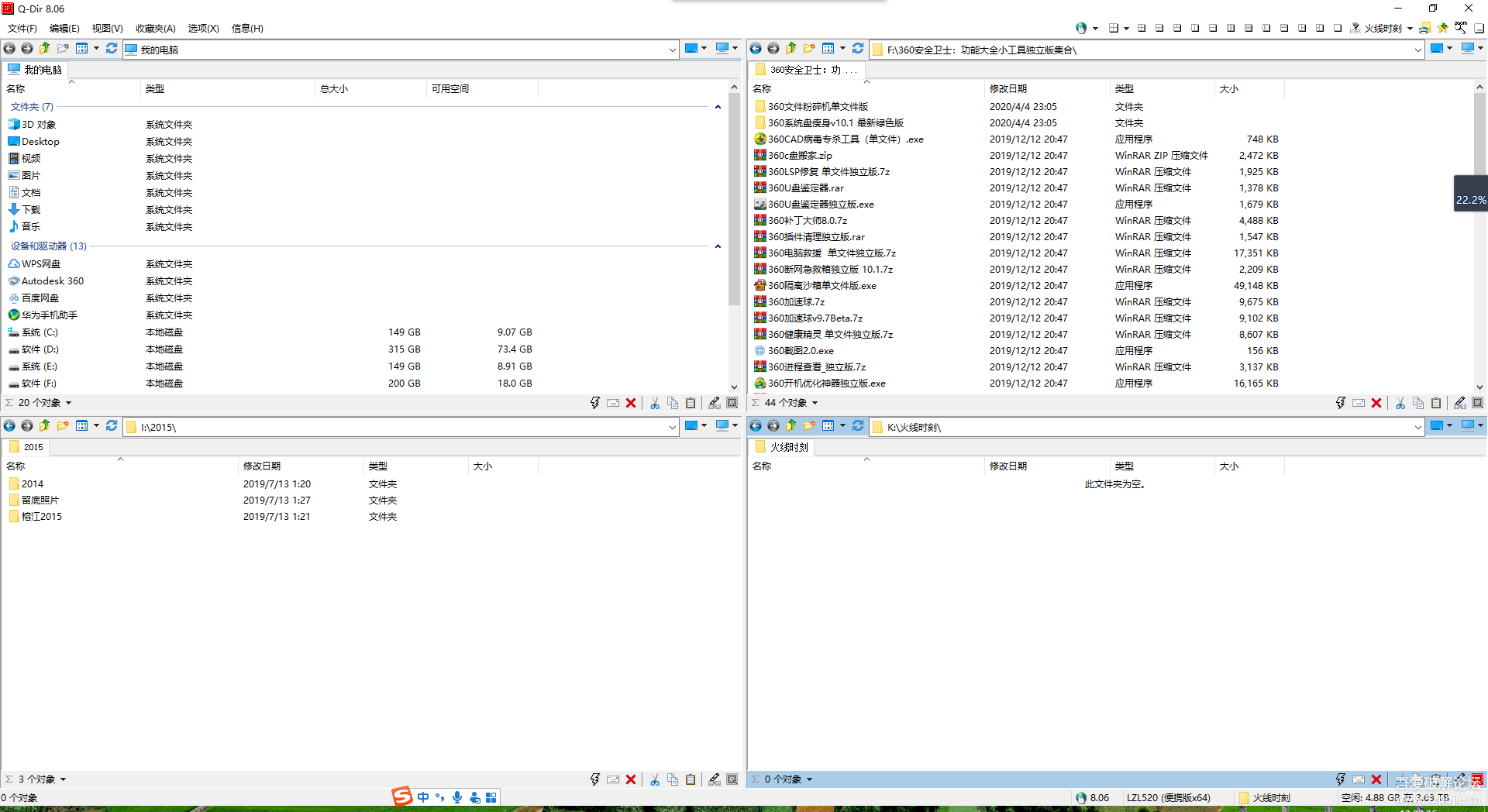The height and width of the screenshot is (812, 1488).
Task: Expand the 20 个对象 status dropdown
Action: click(68, 403)
